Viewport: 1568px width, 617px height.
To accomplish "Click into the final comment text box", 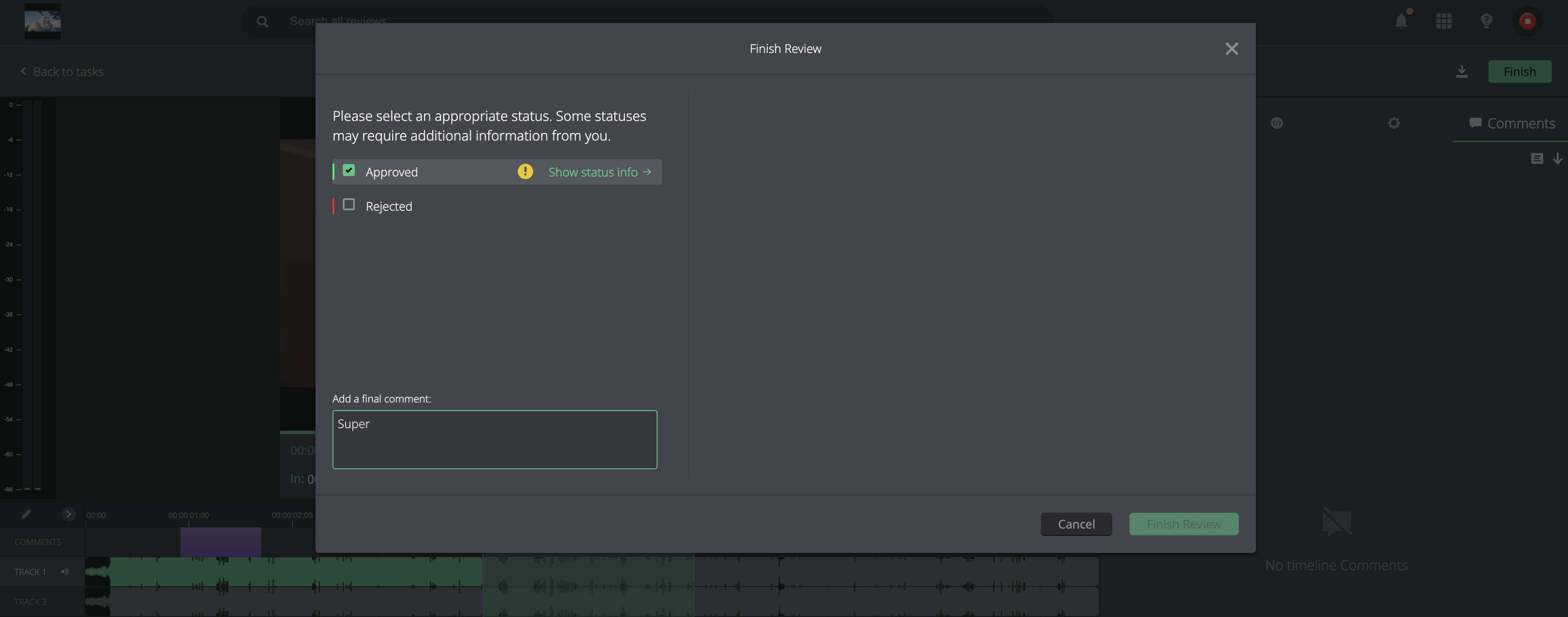I will point(494,439).
